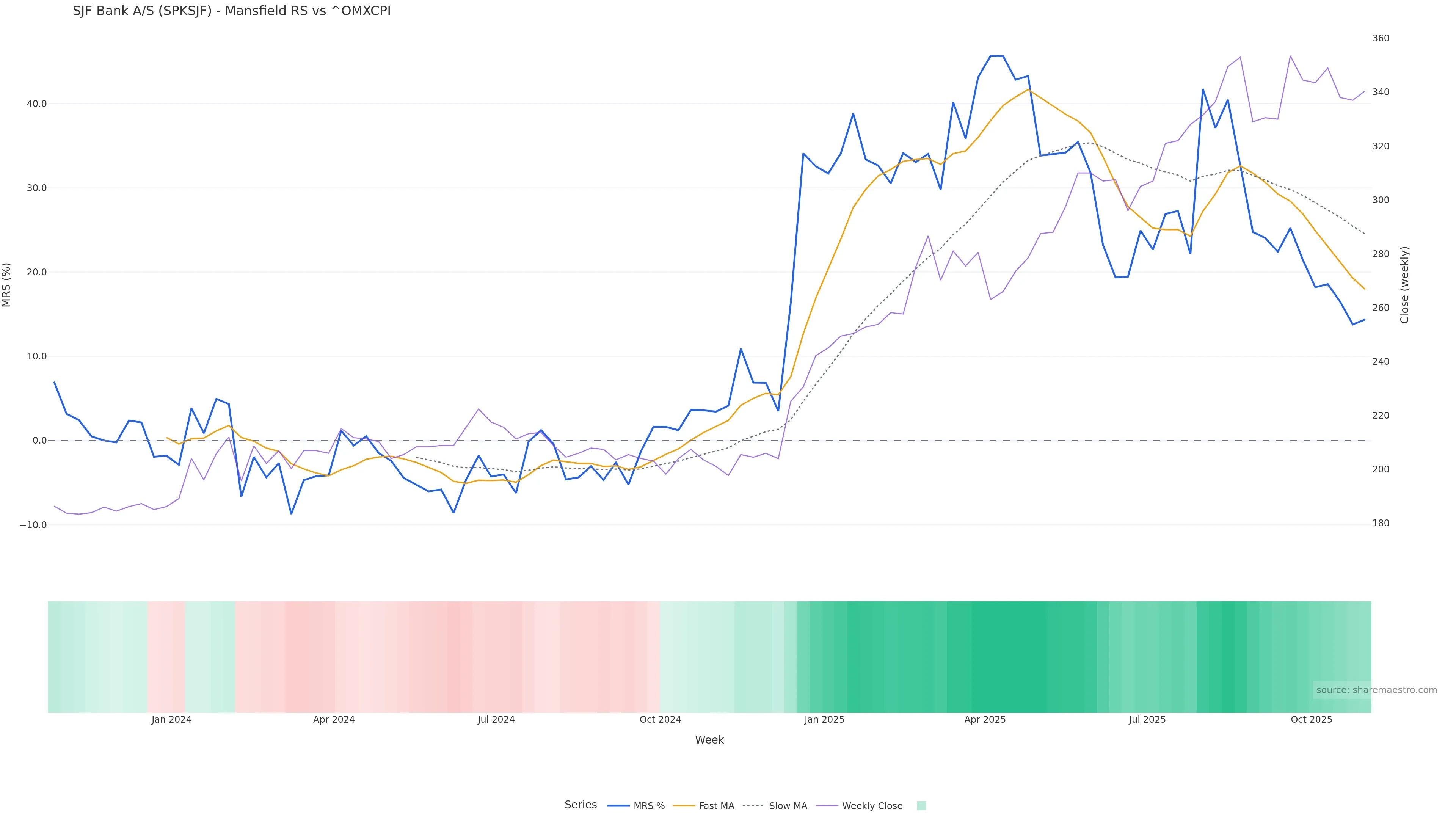This screenshot has height=819, width=1456.
Task: Click the sharemaestro.com source label
Action: 1376,690
